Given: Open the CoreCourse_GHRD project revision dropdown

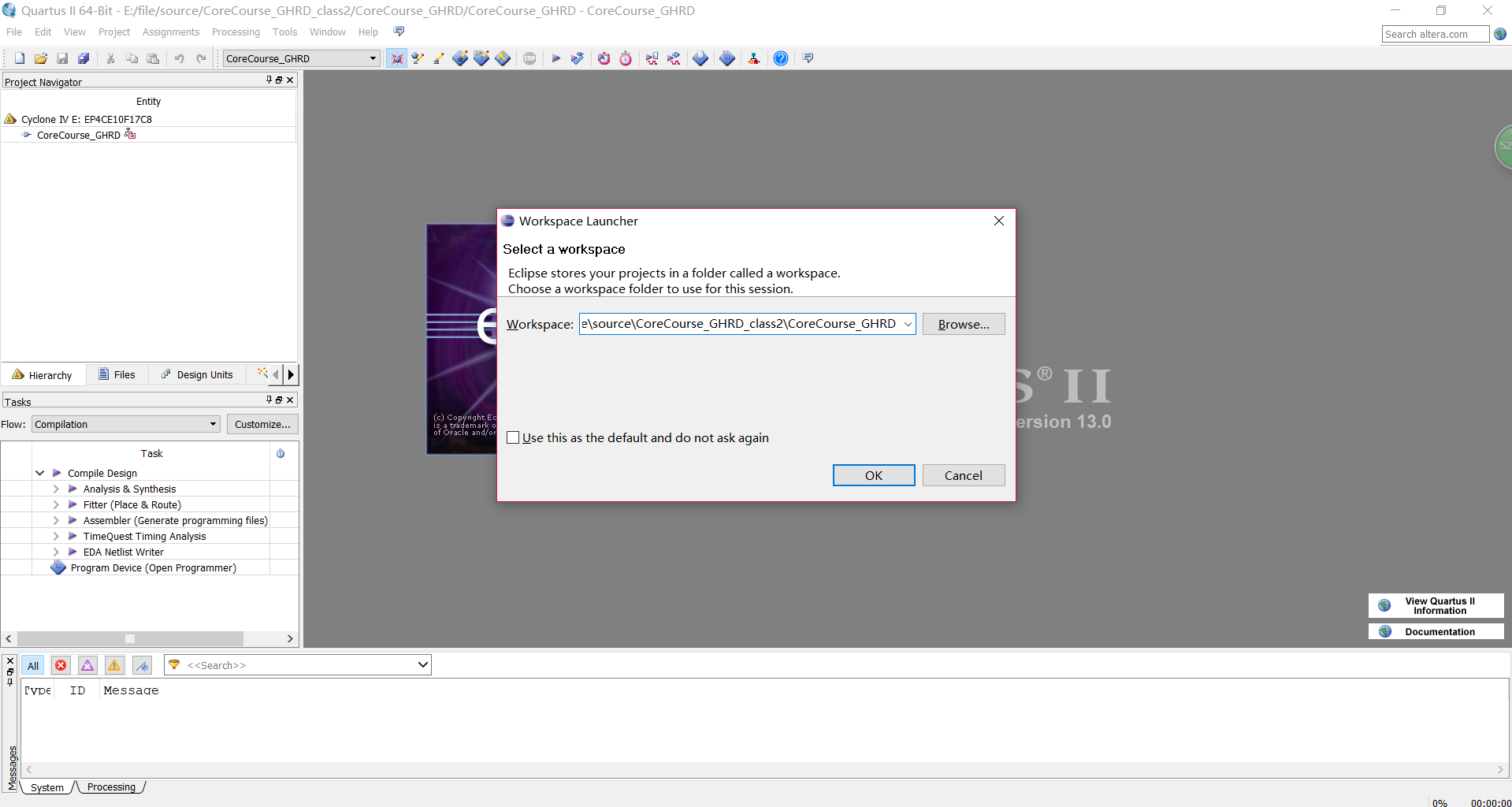Looking at the screenshot, I should click(x=373, y=58).
